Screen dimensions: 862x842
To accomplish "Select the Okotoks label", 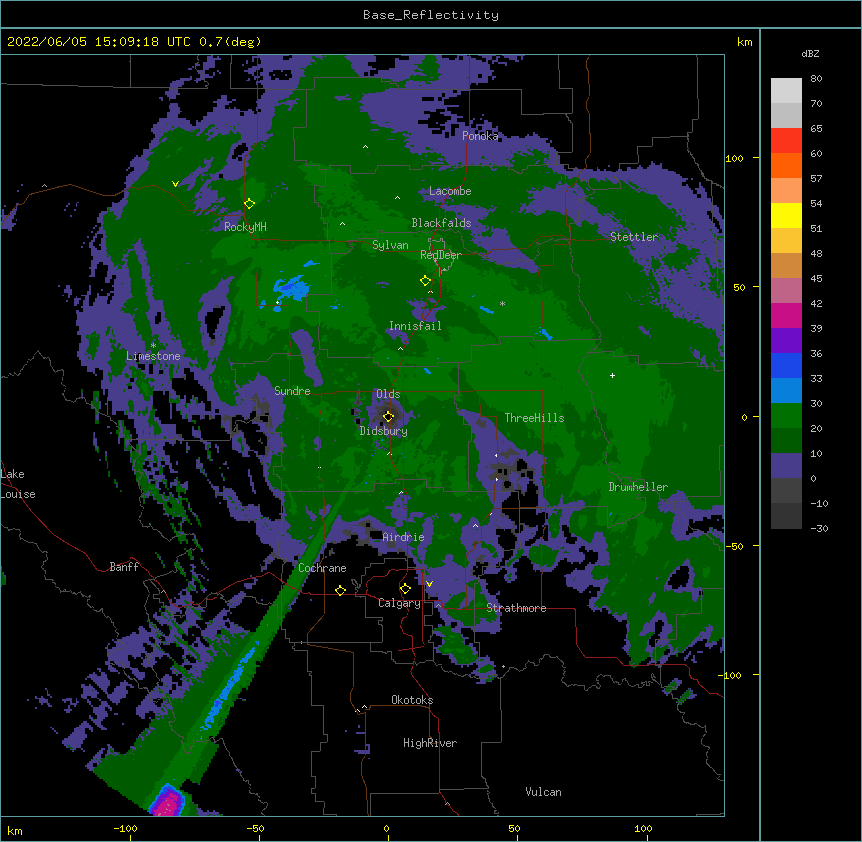I will 412,700.
